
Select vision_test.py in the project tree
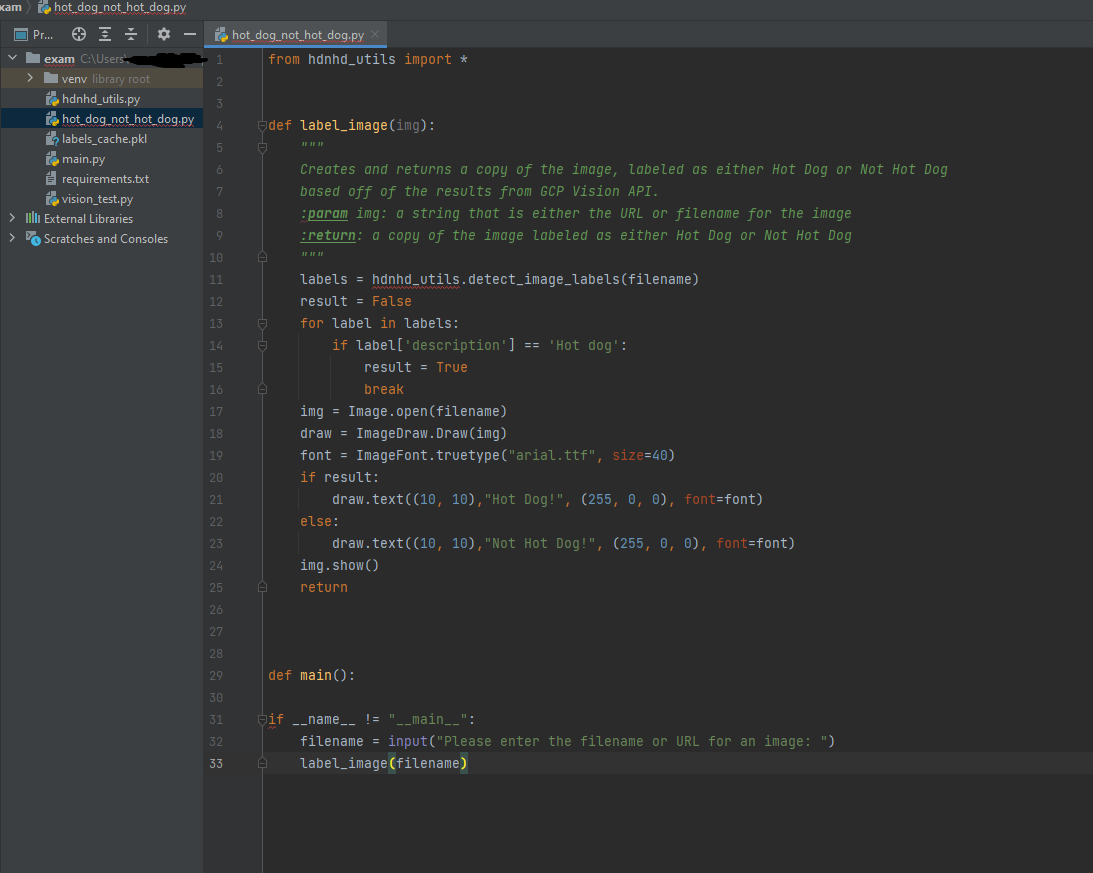97,199
